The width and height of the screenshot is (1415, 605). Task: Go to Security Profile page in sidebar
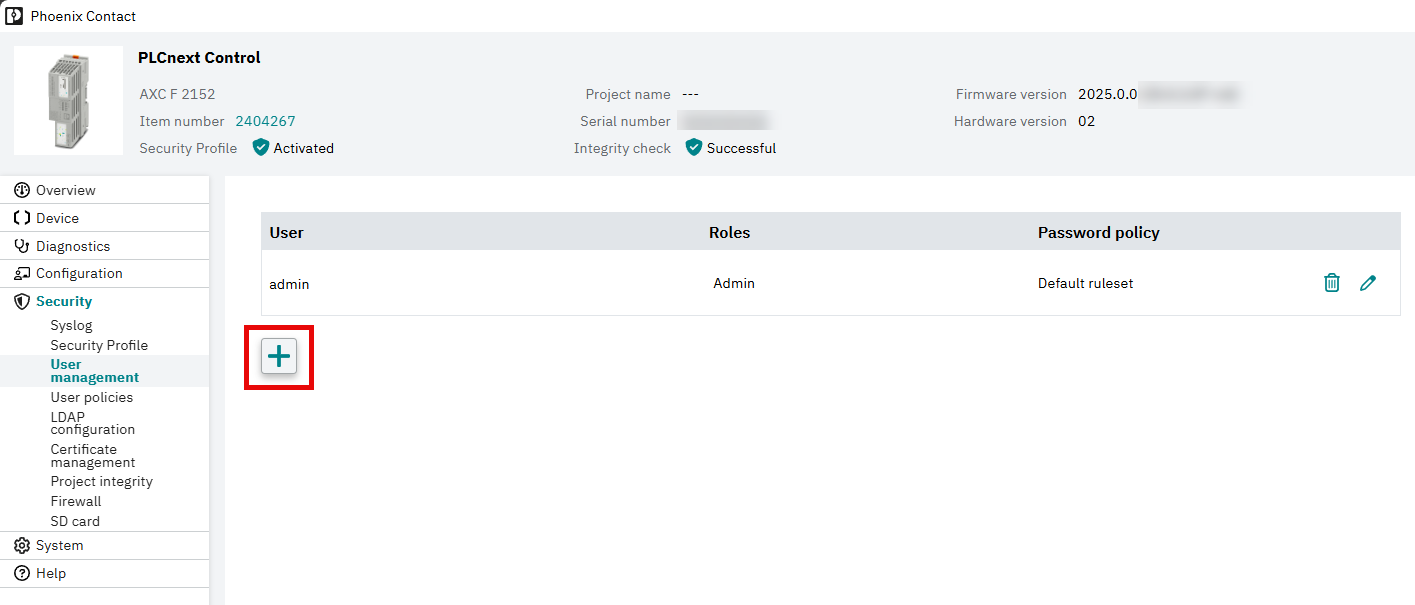point(99,345)
